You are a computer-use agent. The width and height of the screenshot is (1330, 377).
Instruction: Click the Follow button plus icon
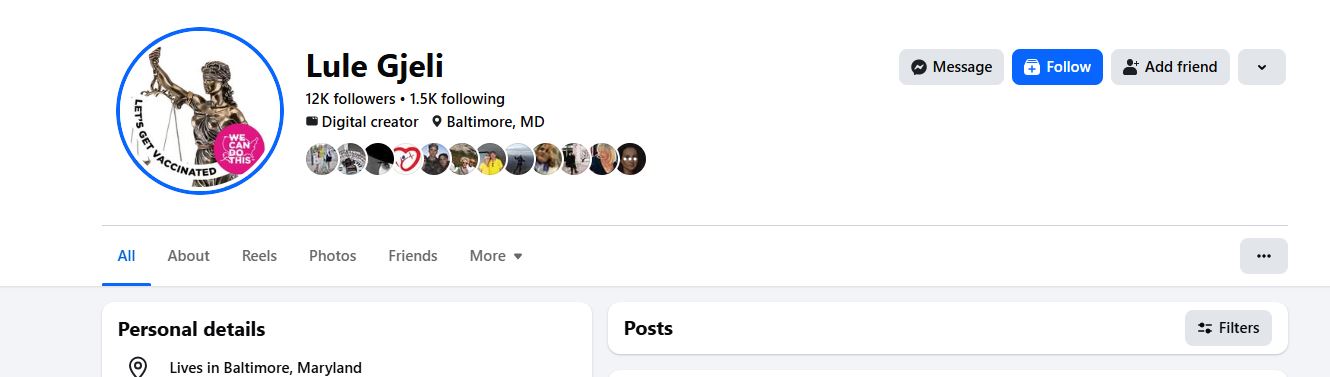pyautogui.click(x=1032, y=67)
